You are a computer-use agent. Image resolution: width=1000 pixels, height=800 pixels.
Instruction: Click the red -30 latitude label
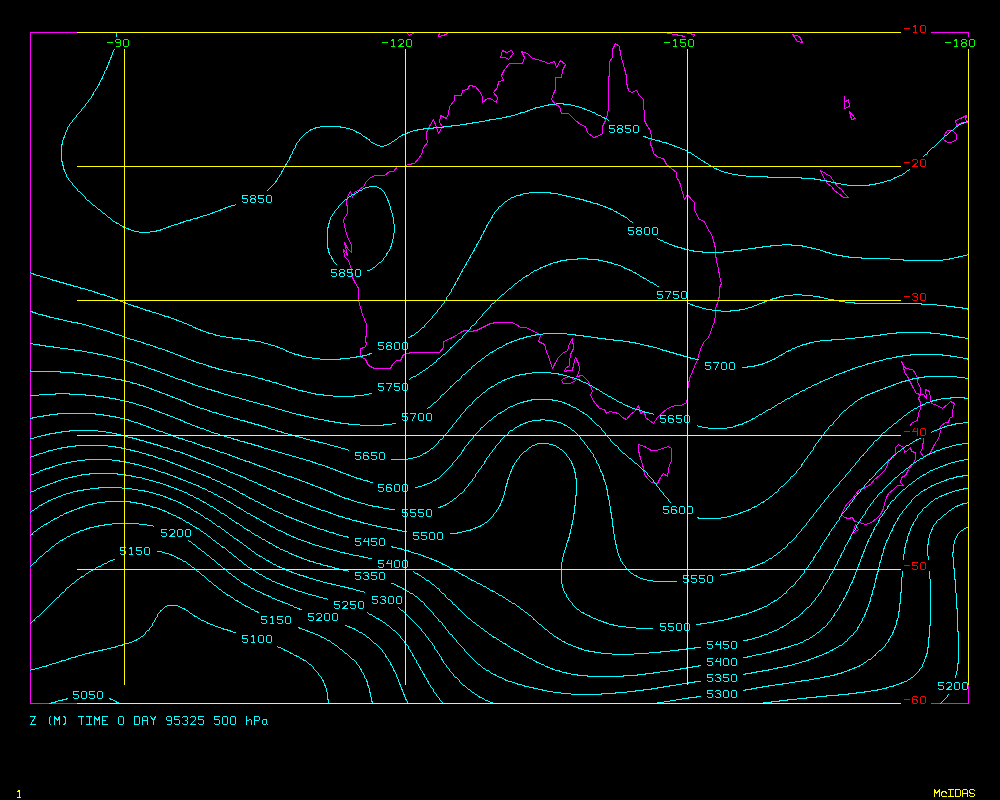(x=914, y=298)
